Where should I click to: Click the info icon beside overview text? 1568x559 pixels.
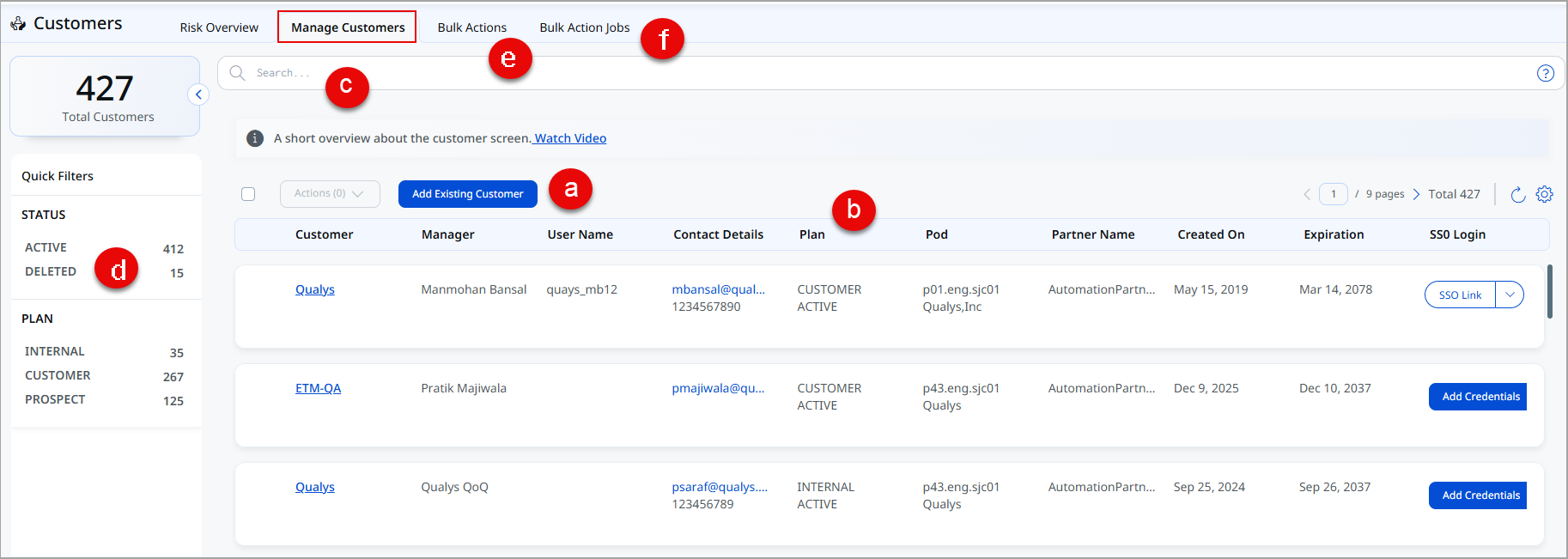click(255, 138)
